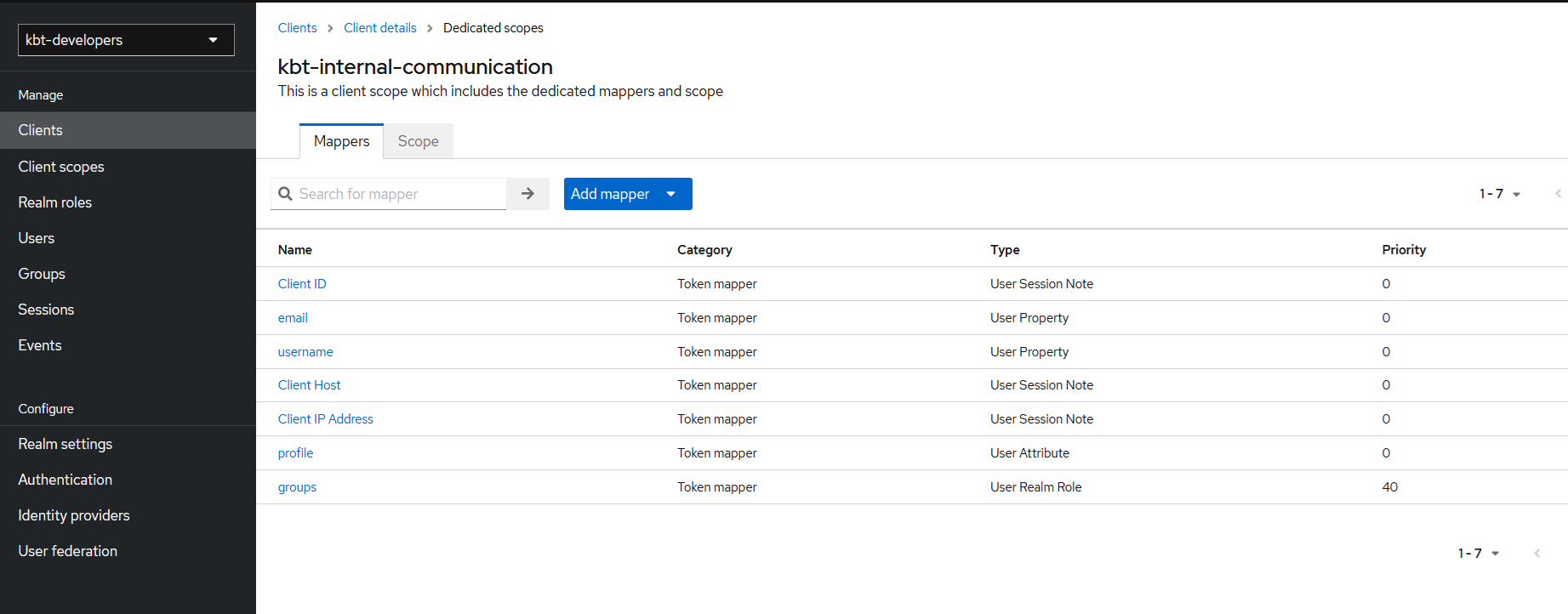Viewport: 1568px width, 614px height.
Task: Go to Clients in the sidebar
Action: [128, 130]
